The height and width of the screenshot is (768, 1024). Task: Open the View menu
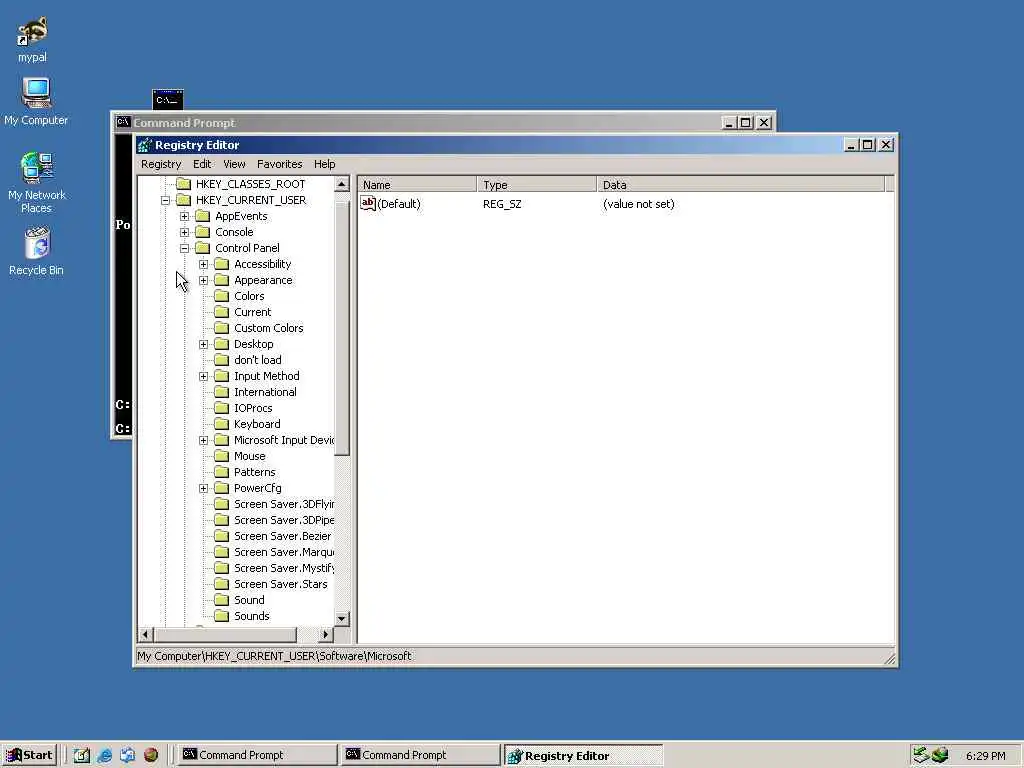234,164
